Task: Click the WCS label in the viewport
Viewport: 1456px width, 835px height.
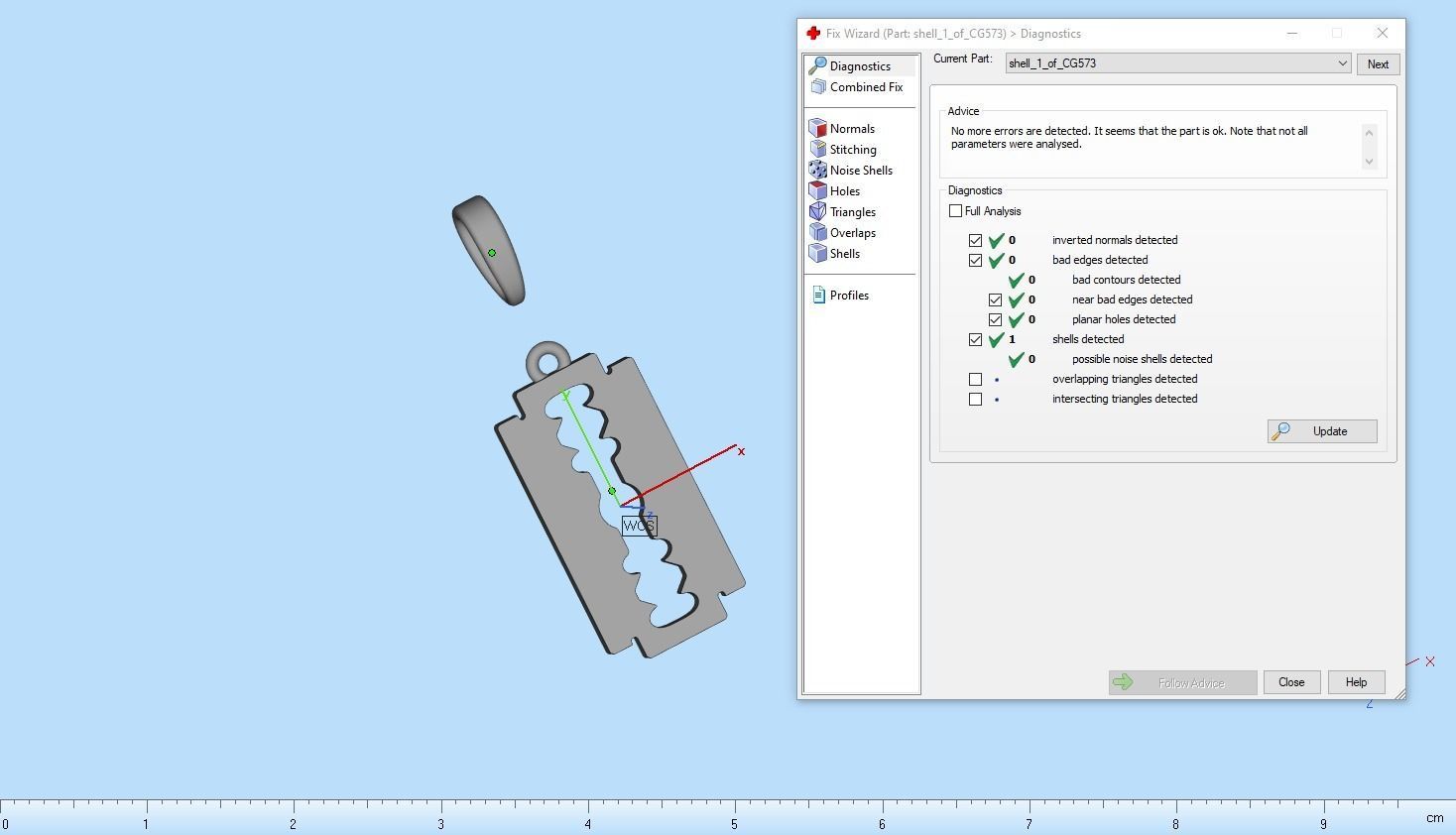Action: [639, 526]
